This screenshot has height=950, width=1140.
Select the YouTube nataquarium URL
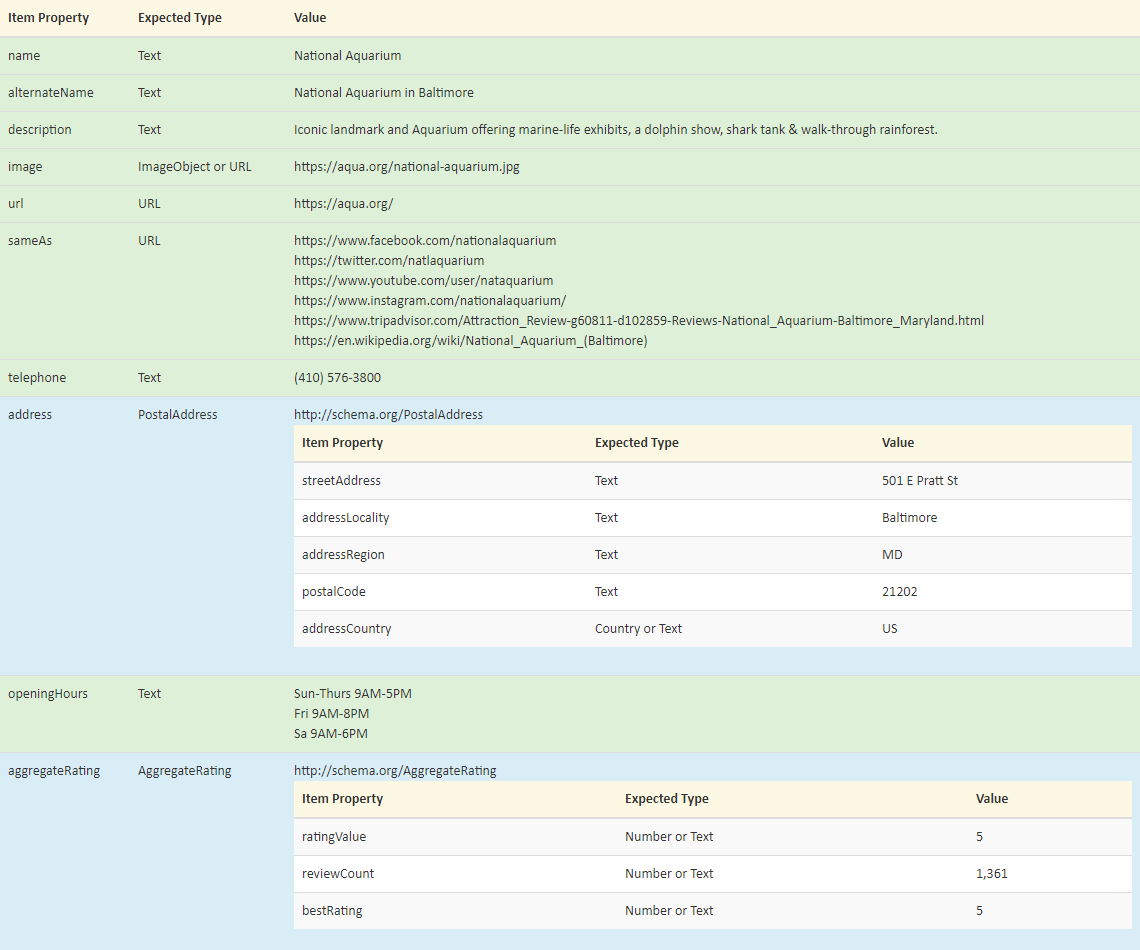point(423,281)
